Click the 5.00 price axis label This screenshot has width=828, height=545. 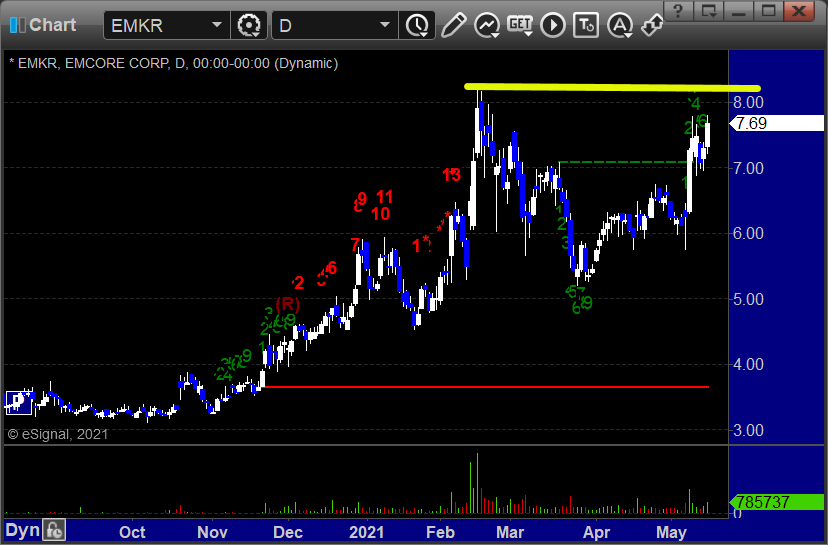pyautogui.click(x=748, y=299)
